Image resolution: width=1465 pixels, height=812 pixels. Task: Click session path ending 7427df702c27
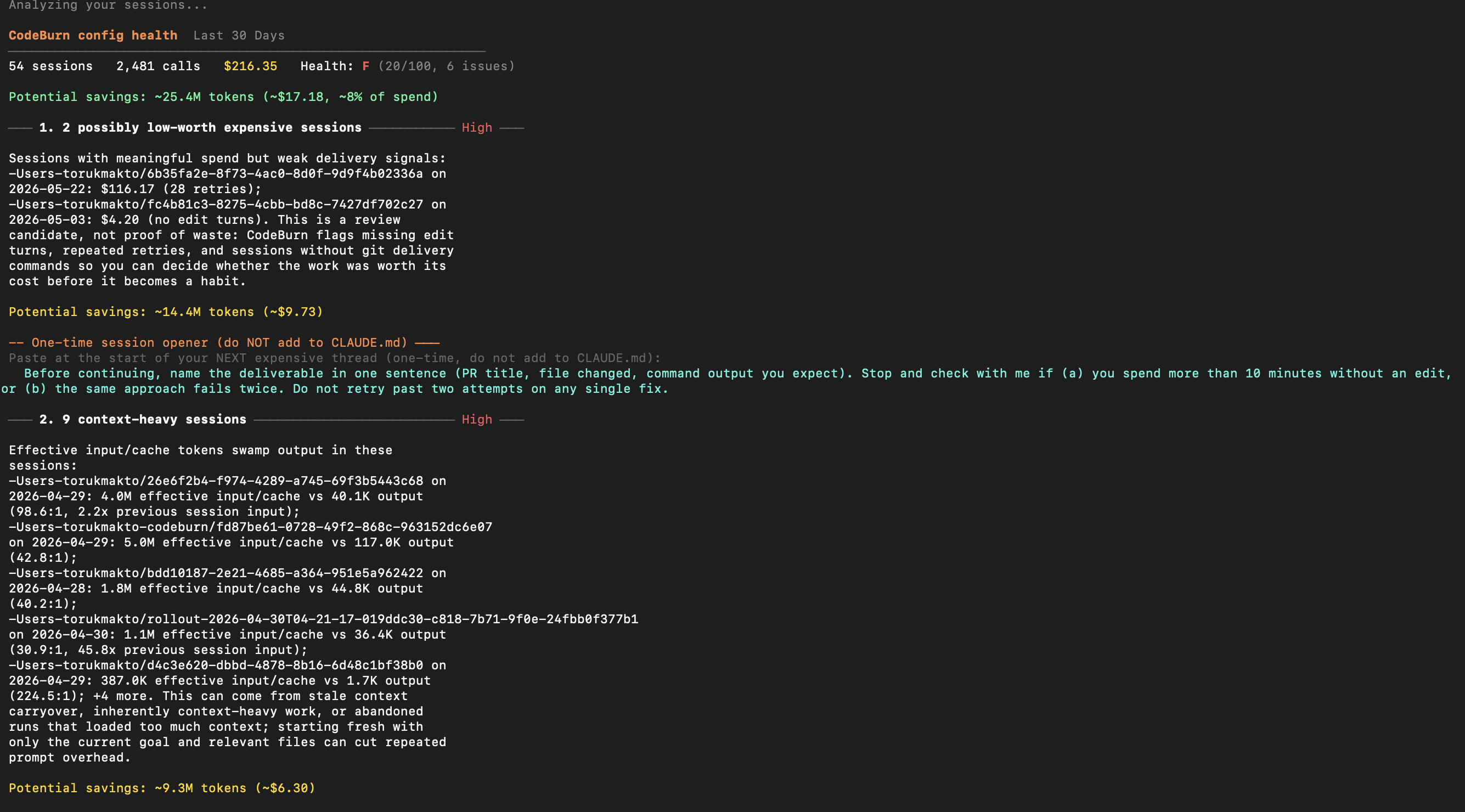pos(216,204)
